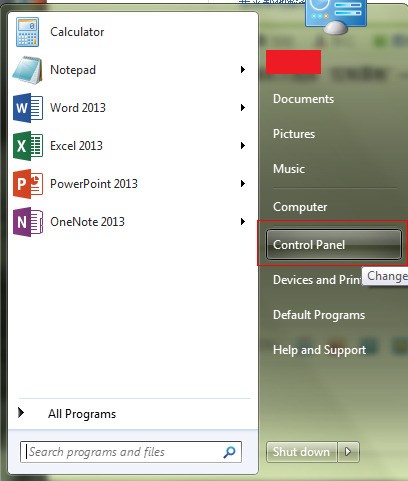Open Control Panel
The image size is (408, 481).
coord(333,245)
